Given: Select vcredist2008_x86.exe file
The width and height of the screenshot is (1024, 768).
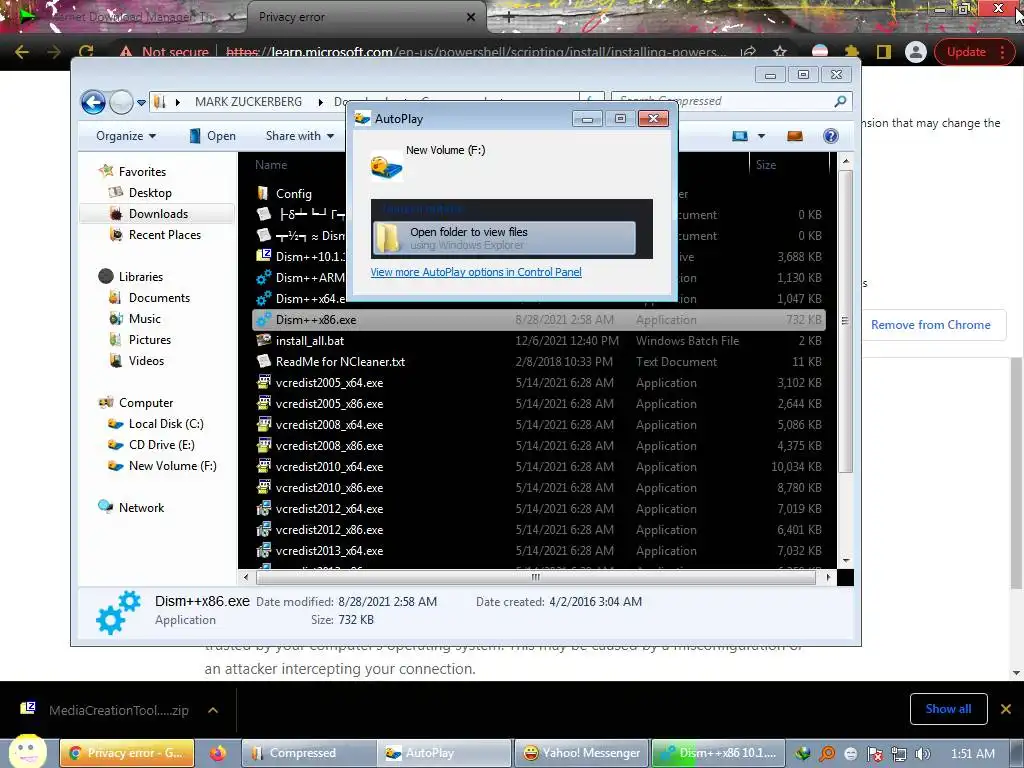Looking at the screenshot, I should pyautogui.click(x=329, y=445).
